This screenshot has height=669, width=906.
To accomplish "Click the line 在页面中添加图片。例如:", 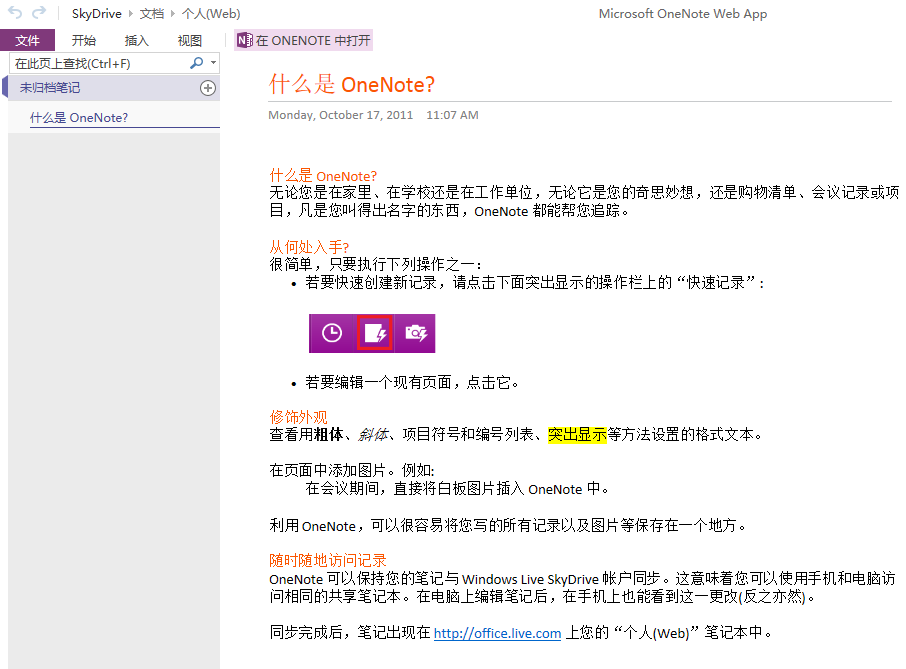I will 352,470.
